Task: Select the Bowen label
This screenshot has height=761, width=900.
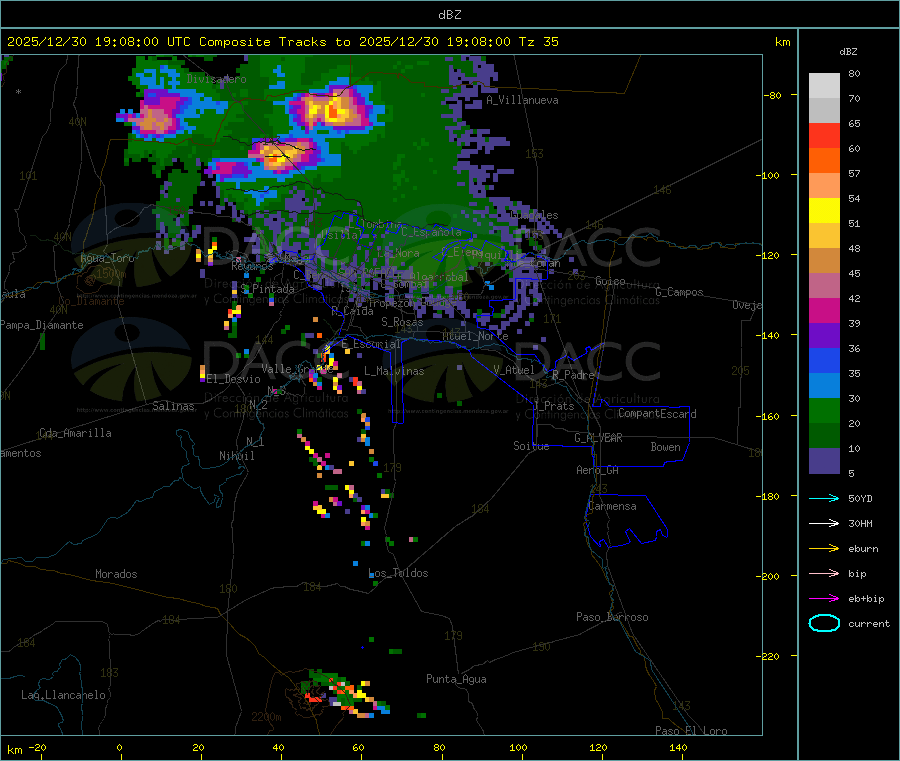Action: tap(665, 447)
